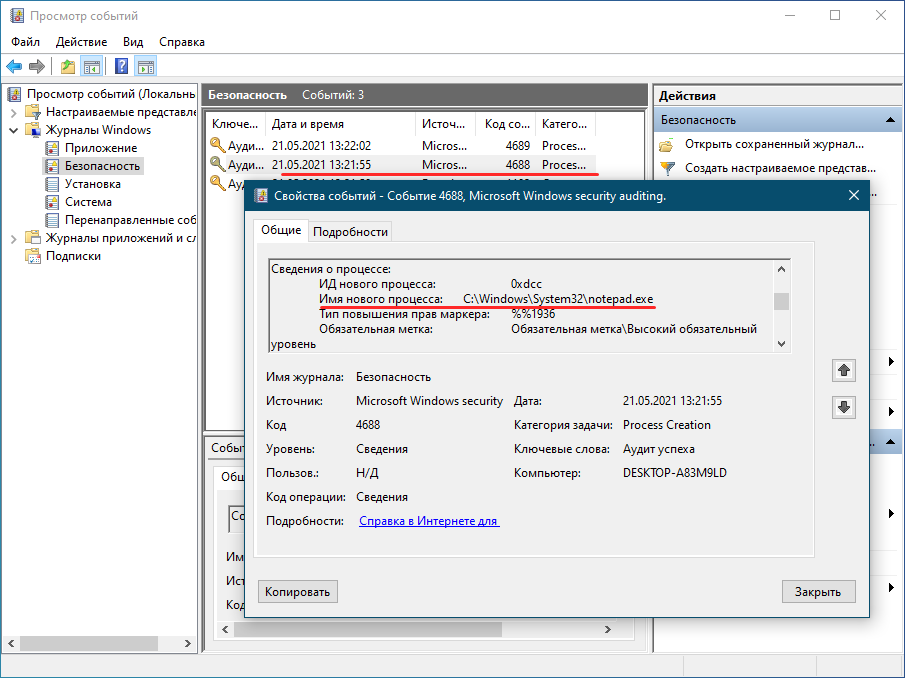The width and height of the screenshot is (905, 678).
Task: Click the open saved log folder icon
Action: coord(667,145)
